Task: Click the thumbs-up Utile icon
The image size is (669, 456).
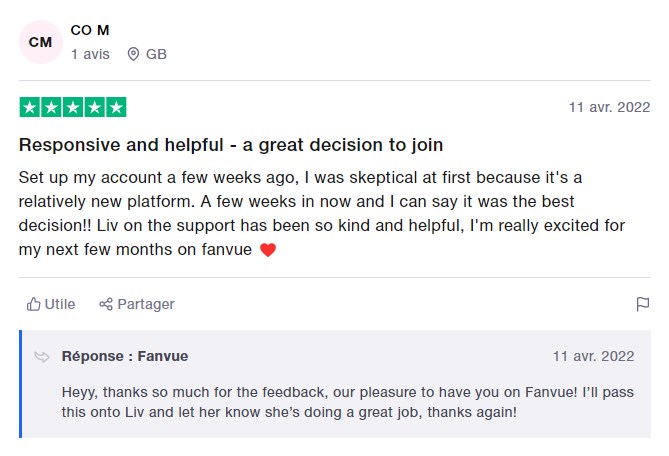Action: tap(33, 304)
